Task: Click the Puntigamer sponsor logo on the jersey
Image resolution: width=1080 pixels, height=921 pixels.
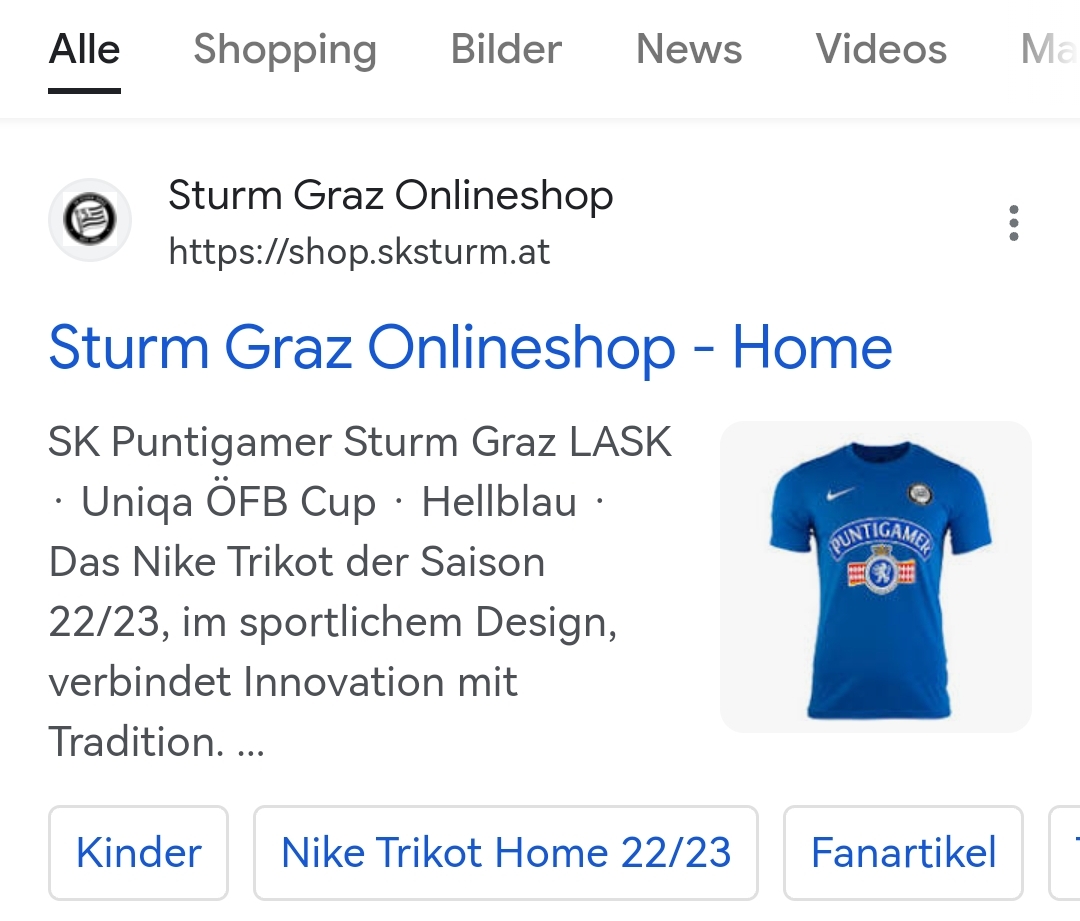Action: (880, 557)
